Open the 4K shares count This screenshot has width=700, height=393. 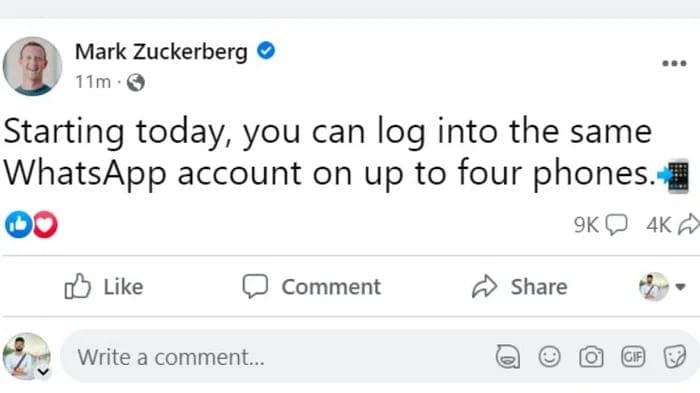(672, 225)
